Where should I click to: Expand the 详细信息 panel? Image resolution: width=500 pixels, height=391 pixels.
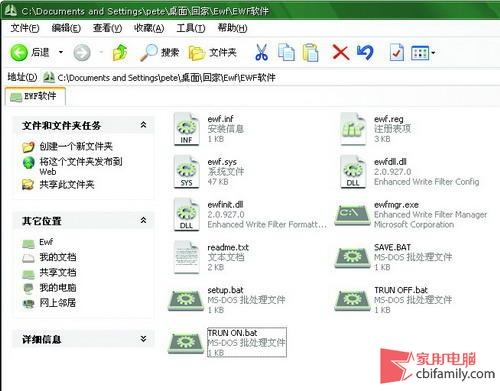[x=143, y=339]
